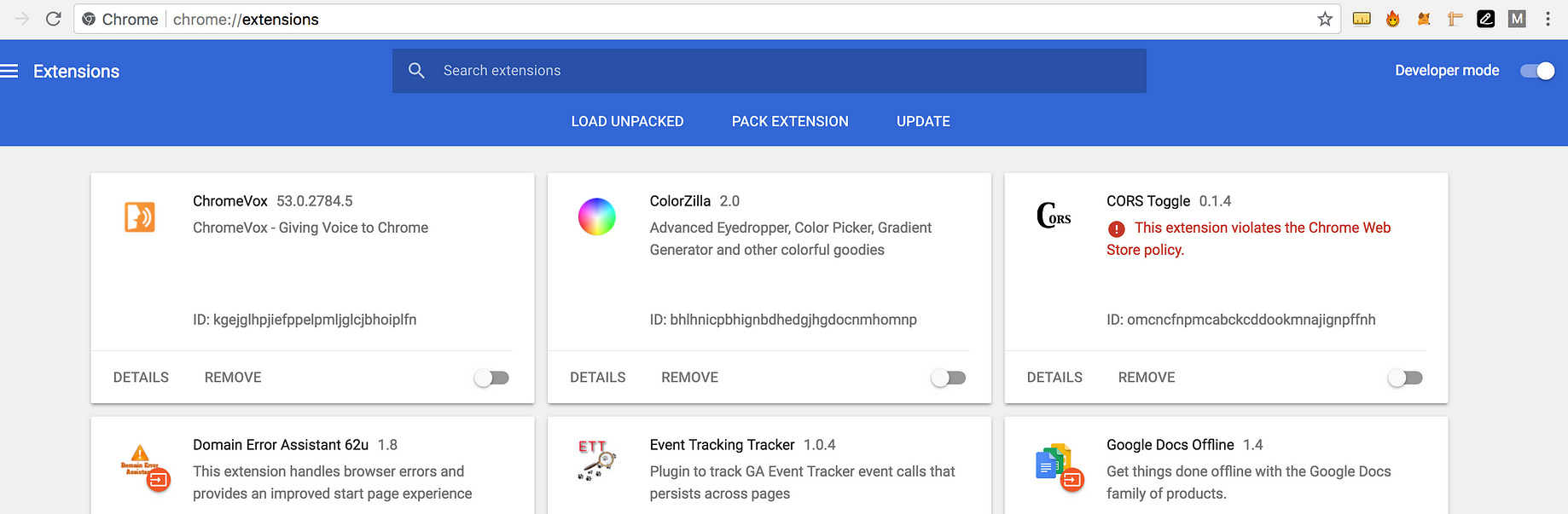
Task: Click the Google Docs Offline icon
Action: (x=1059, y=467)
